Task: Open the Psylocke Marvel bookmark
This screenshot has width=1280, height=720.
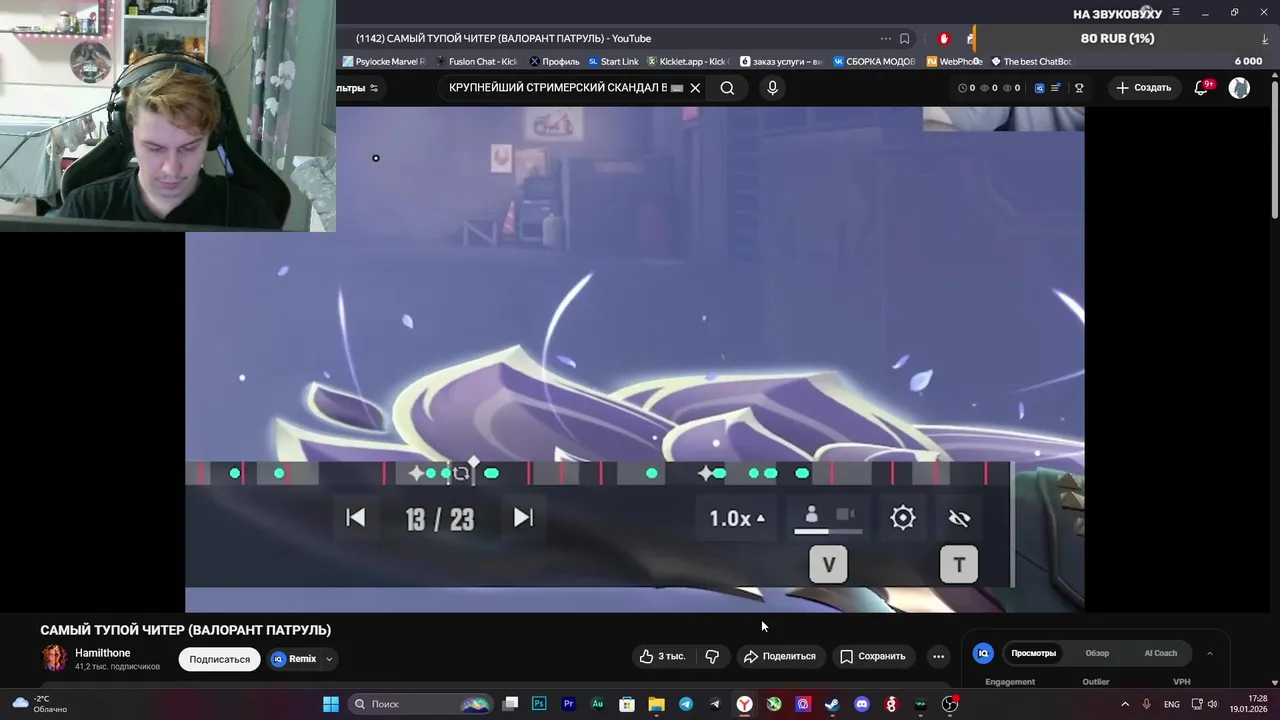Action: (384, 62)
